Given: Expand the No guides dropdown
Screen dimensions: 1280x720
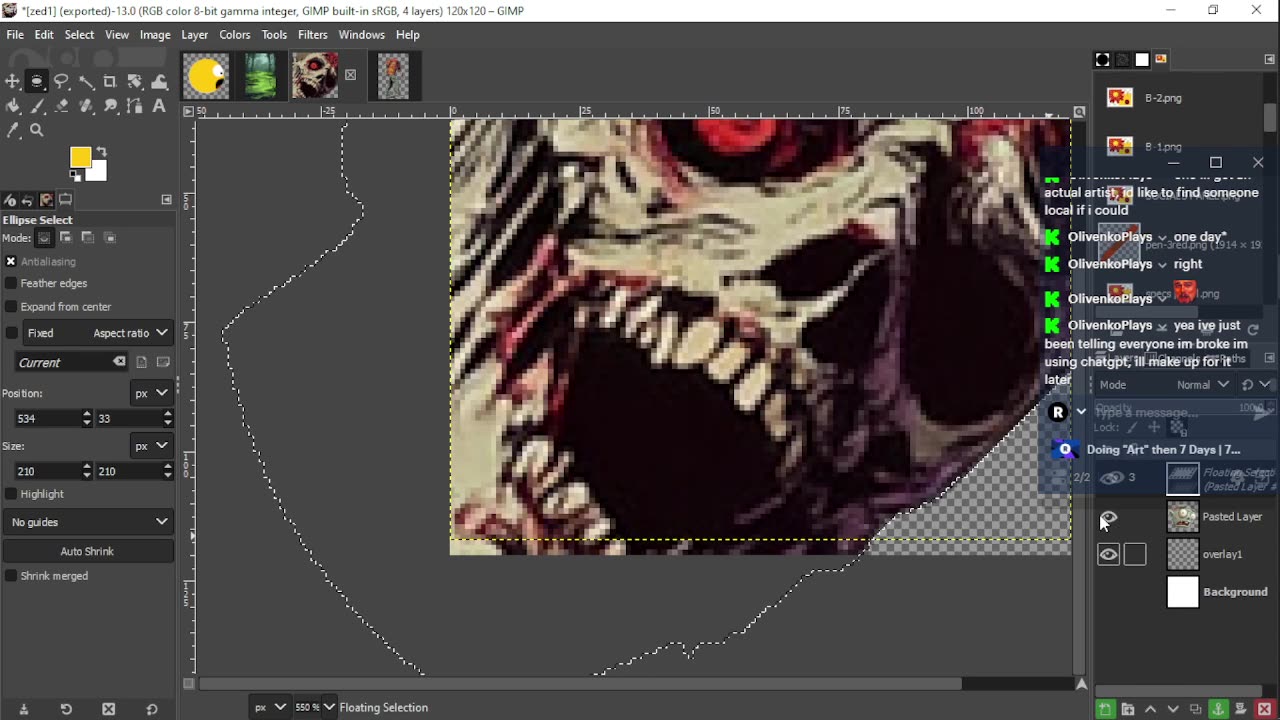Looking at the screenshot, I should coord(88,522).
